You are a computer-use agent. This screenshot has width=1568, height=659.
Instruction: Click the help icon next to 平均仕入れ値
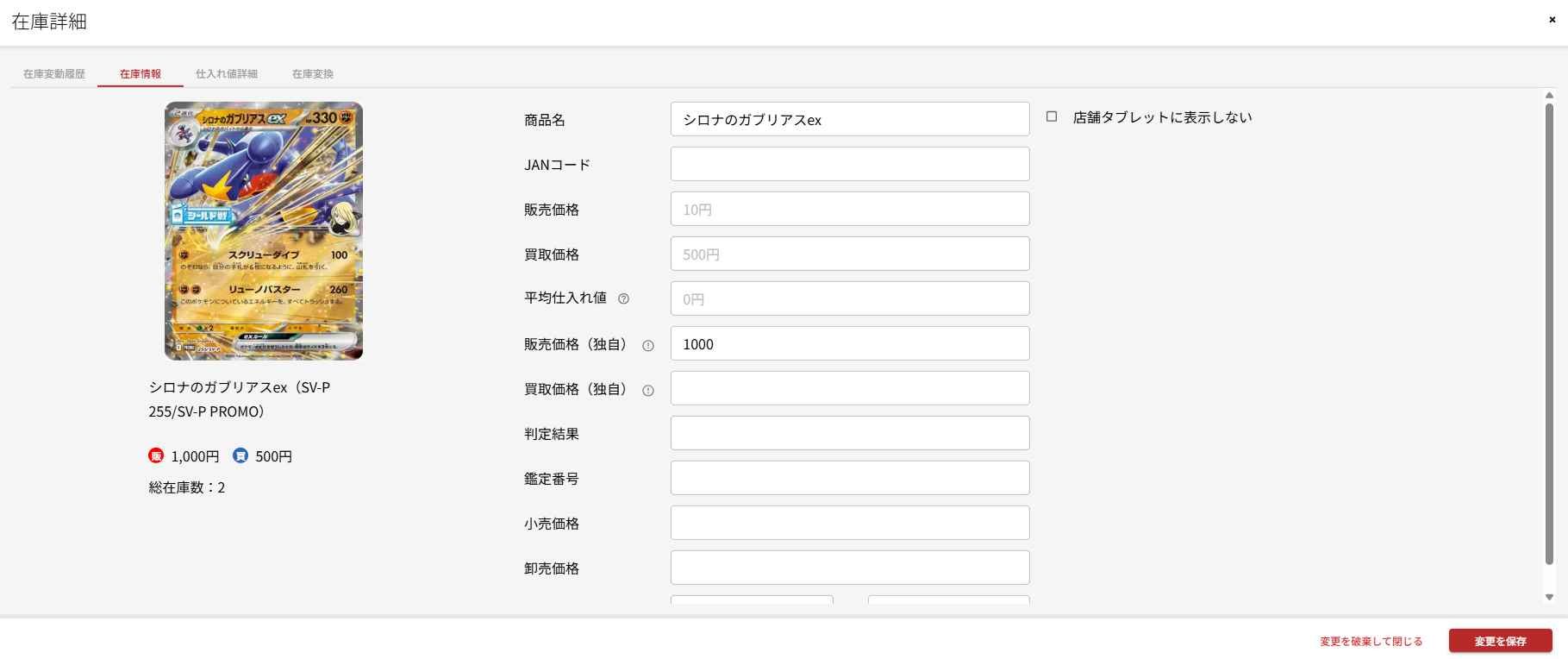click(623, 298)
